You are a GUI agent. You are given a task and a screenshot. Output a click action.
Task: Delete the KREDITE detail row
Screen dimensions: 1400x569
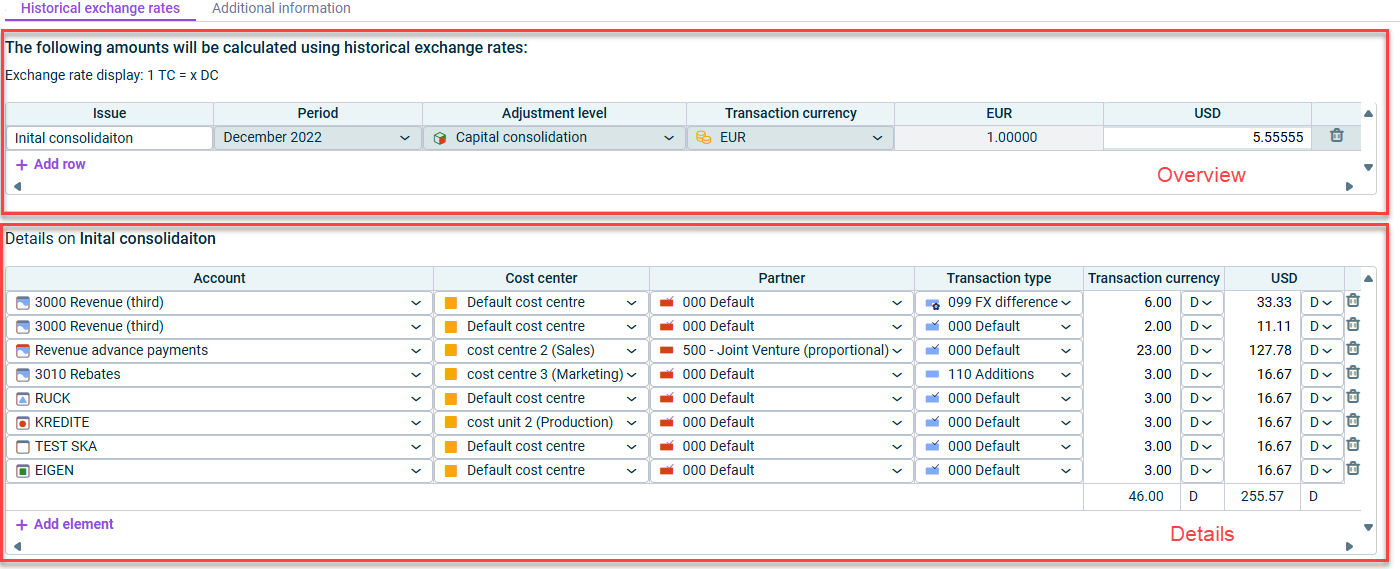(1353, 421)
